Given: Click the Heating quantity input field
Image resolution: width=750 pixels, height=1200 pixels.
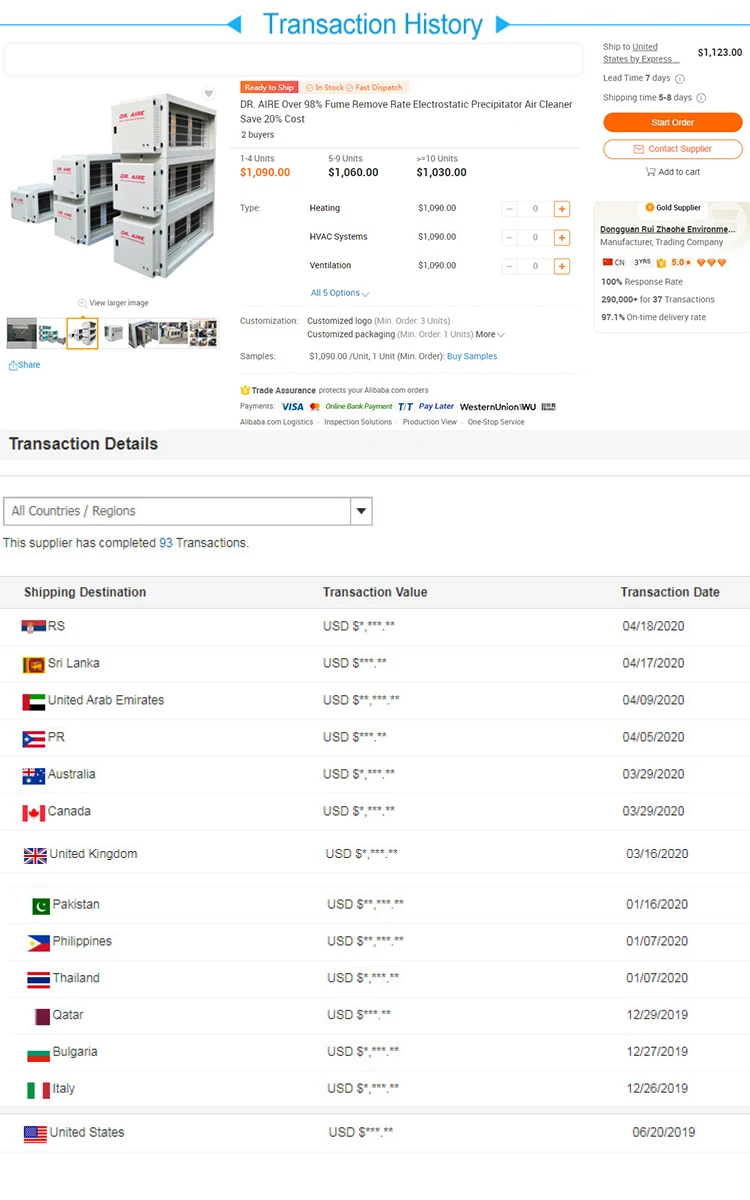Looking at the screenshot, I should 536,209.
